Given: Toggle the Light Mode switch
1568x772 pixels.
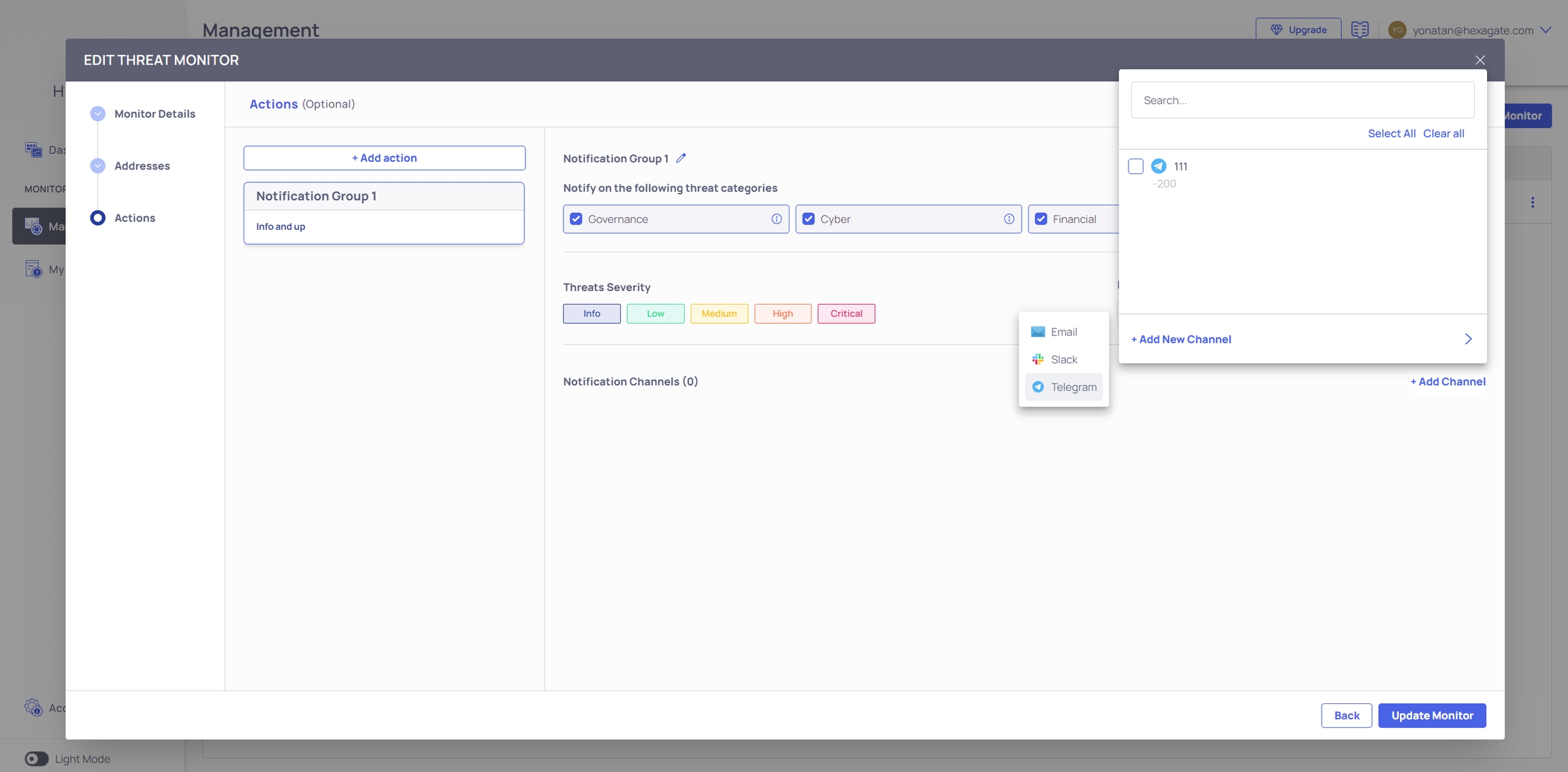Looking at the screenshot, I should (37, 758).
